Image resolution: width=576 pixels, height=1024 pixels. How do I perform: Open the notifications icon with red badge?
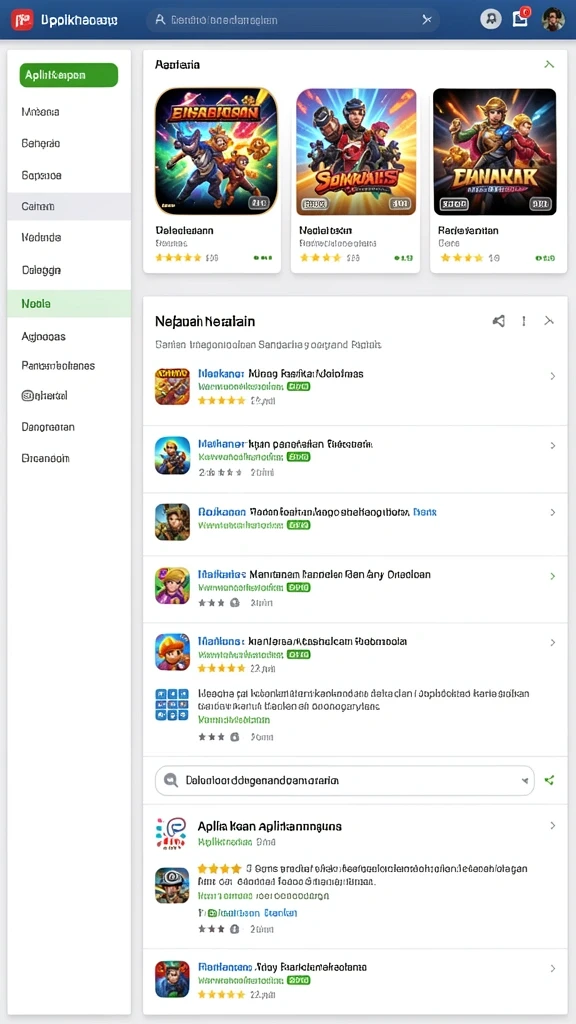click(520, 18)
